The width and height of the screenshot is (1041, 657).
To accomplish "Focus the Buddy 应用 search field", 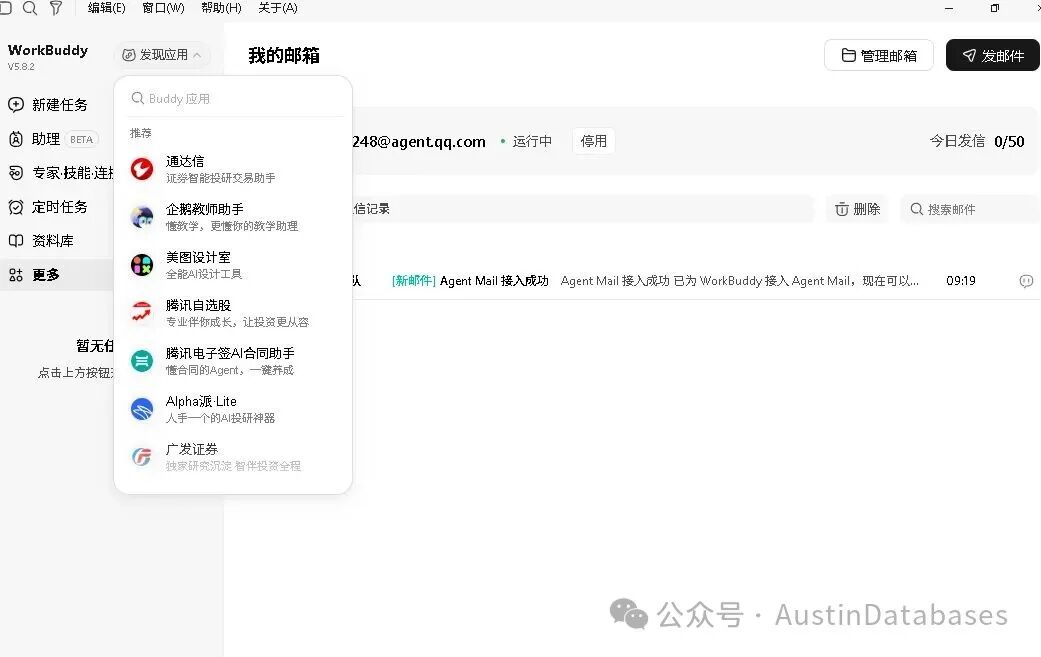I will [233, 99].
